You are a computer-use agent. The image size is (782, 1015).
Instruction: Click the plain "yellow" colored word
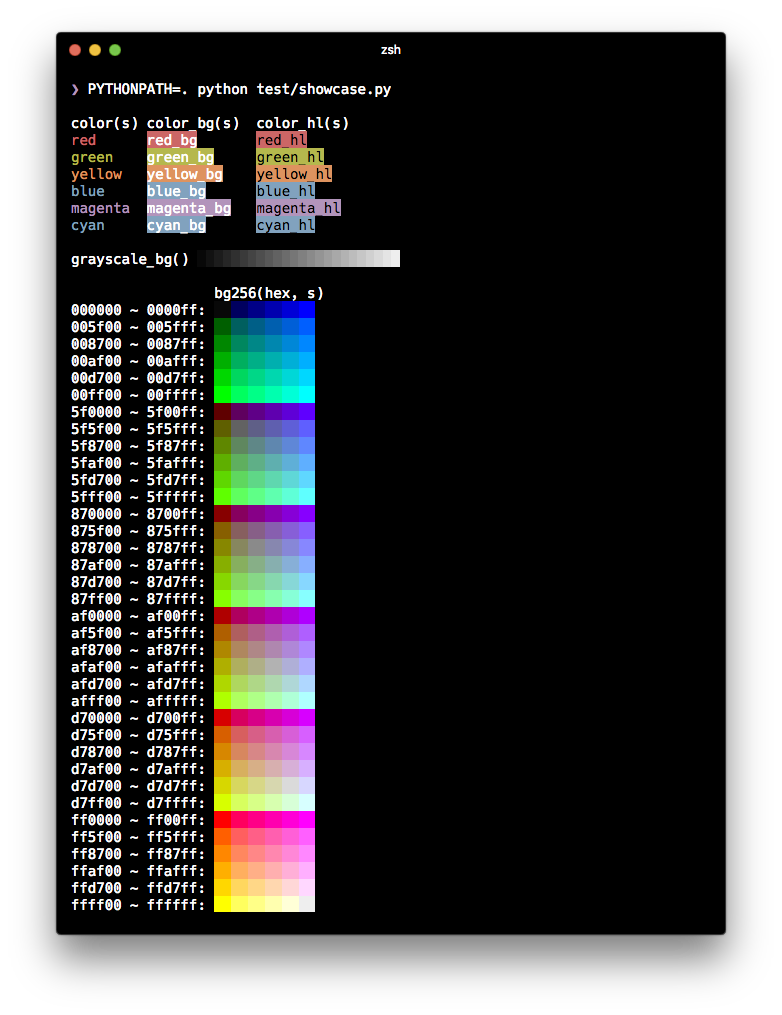click(x=96, y=174)
